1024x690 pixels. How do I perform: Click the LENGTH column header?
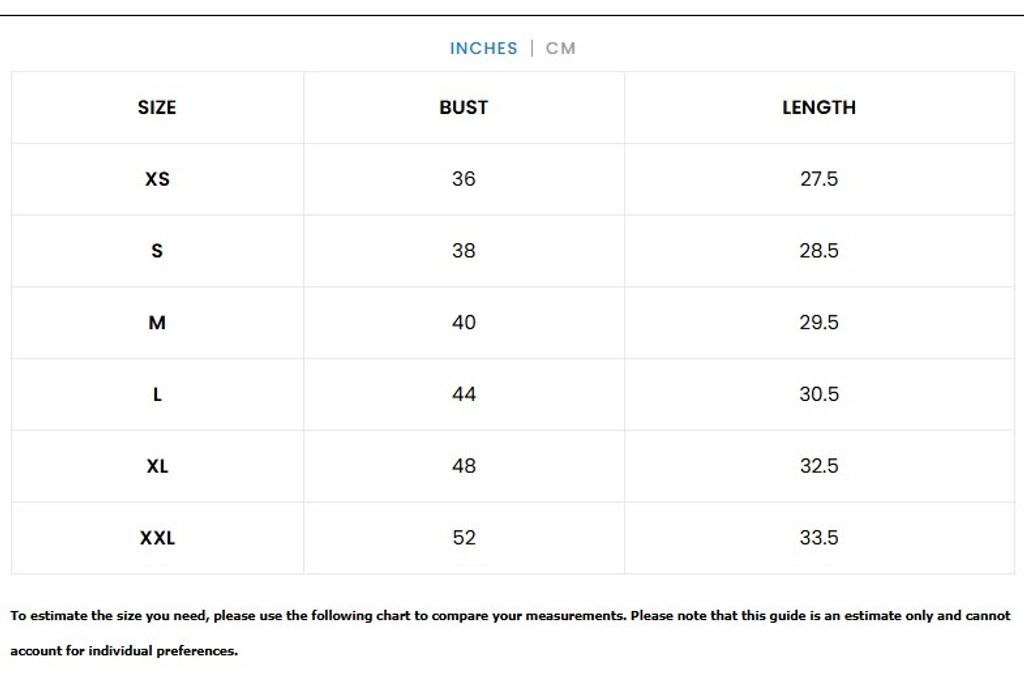tap(819, 107)
